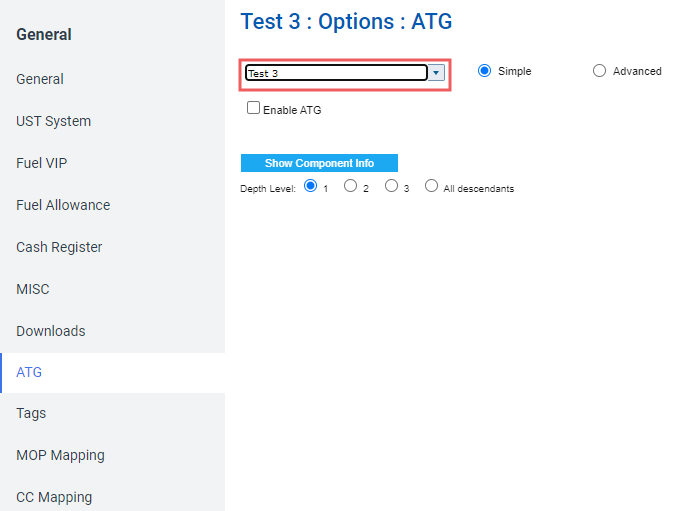Select the Simple radio button
Screen dimensions: 694x511
[484, 70]
